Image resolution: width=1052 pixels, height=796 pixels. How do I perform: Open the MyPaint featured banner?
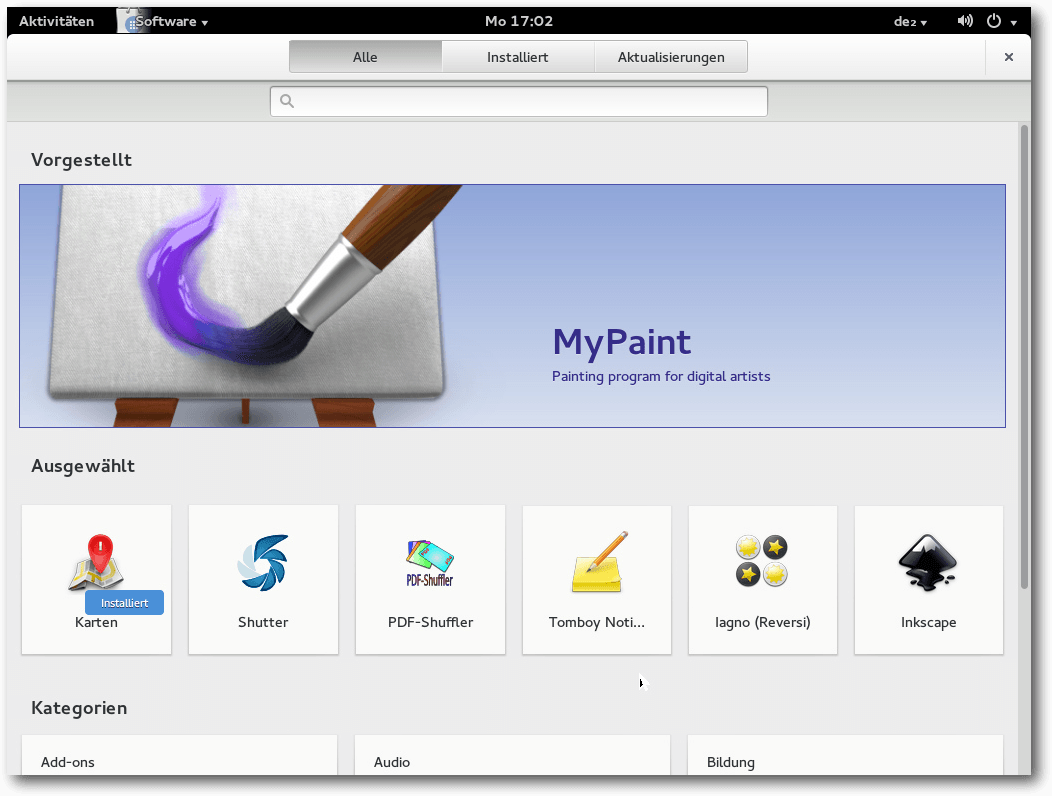pyautogui.click(x=513, y=306)
